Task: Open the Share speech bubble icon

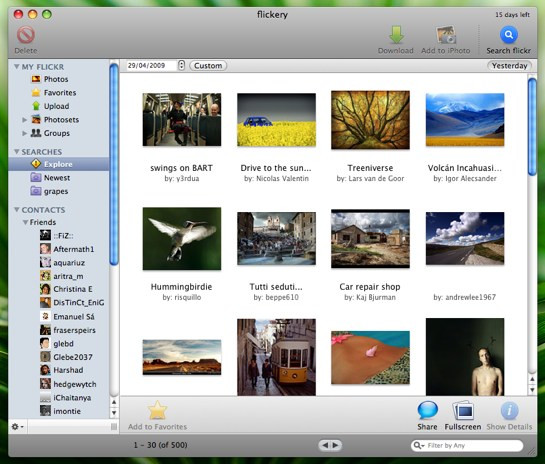Action: point(427,410)
